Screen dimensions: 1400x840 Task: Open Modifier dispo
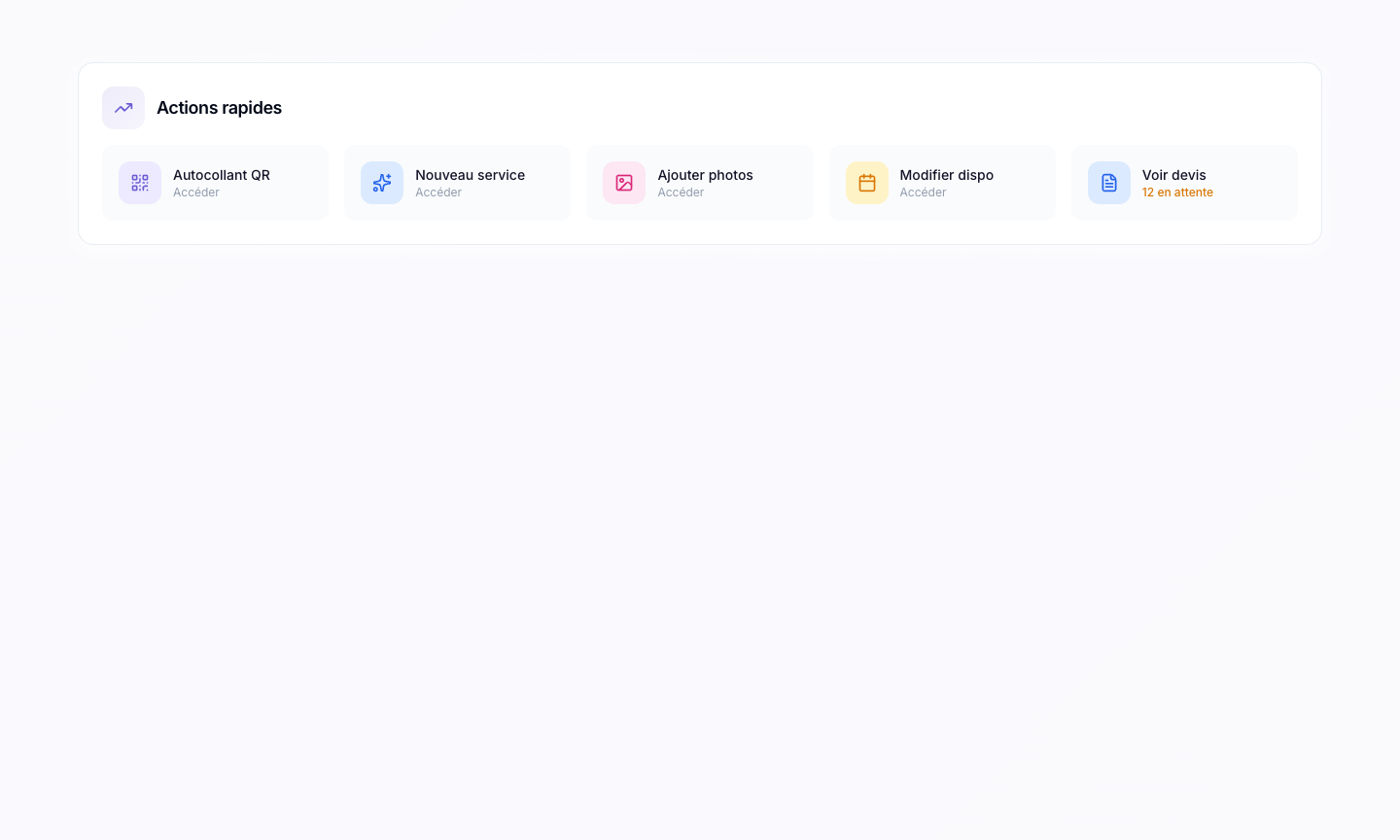942,183
